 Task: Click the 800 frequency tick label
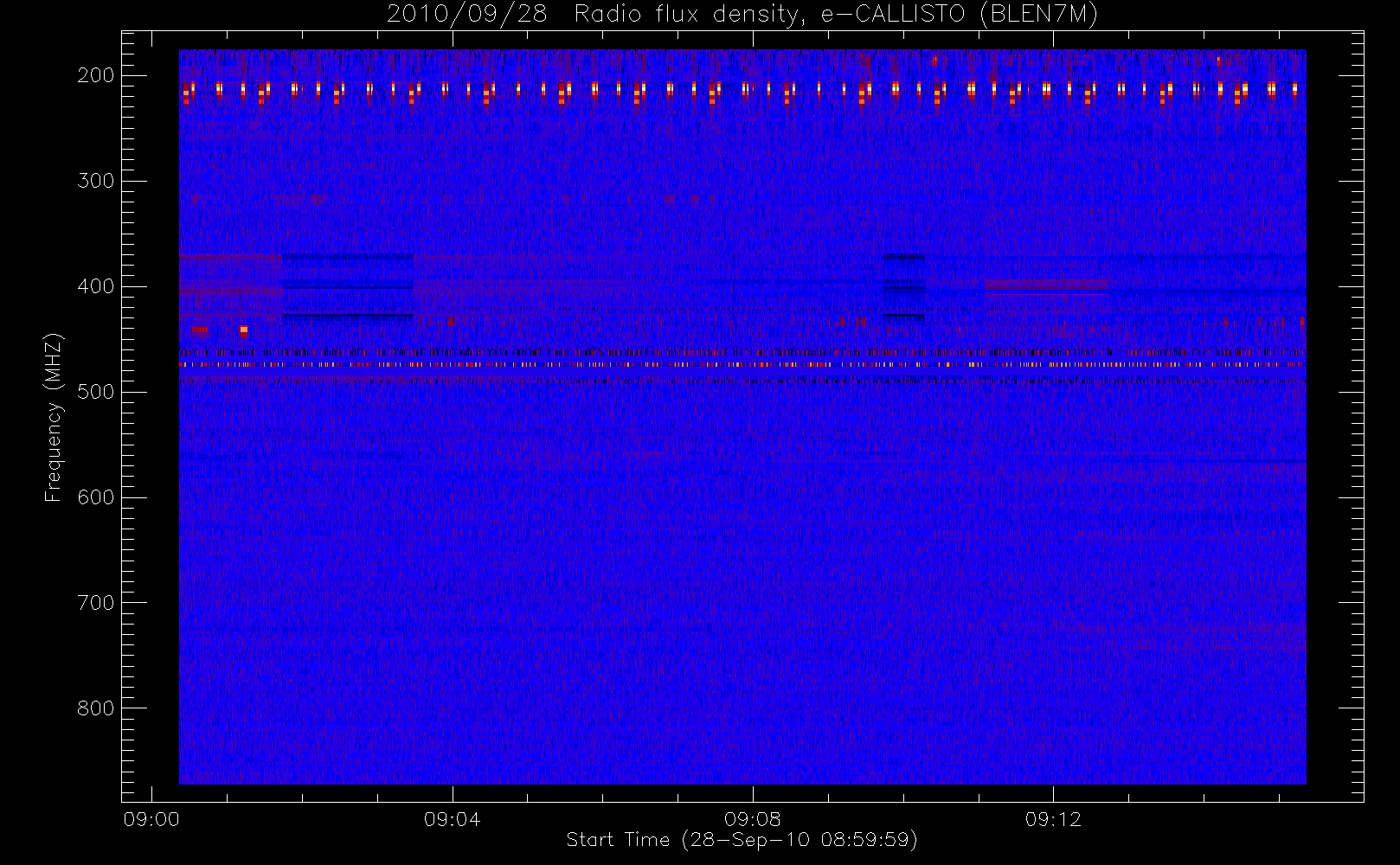pos(96,708)
